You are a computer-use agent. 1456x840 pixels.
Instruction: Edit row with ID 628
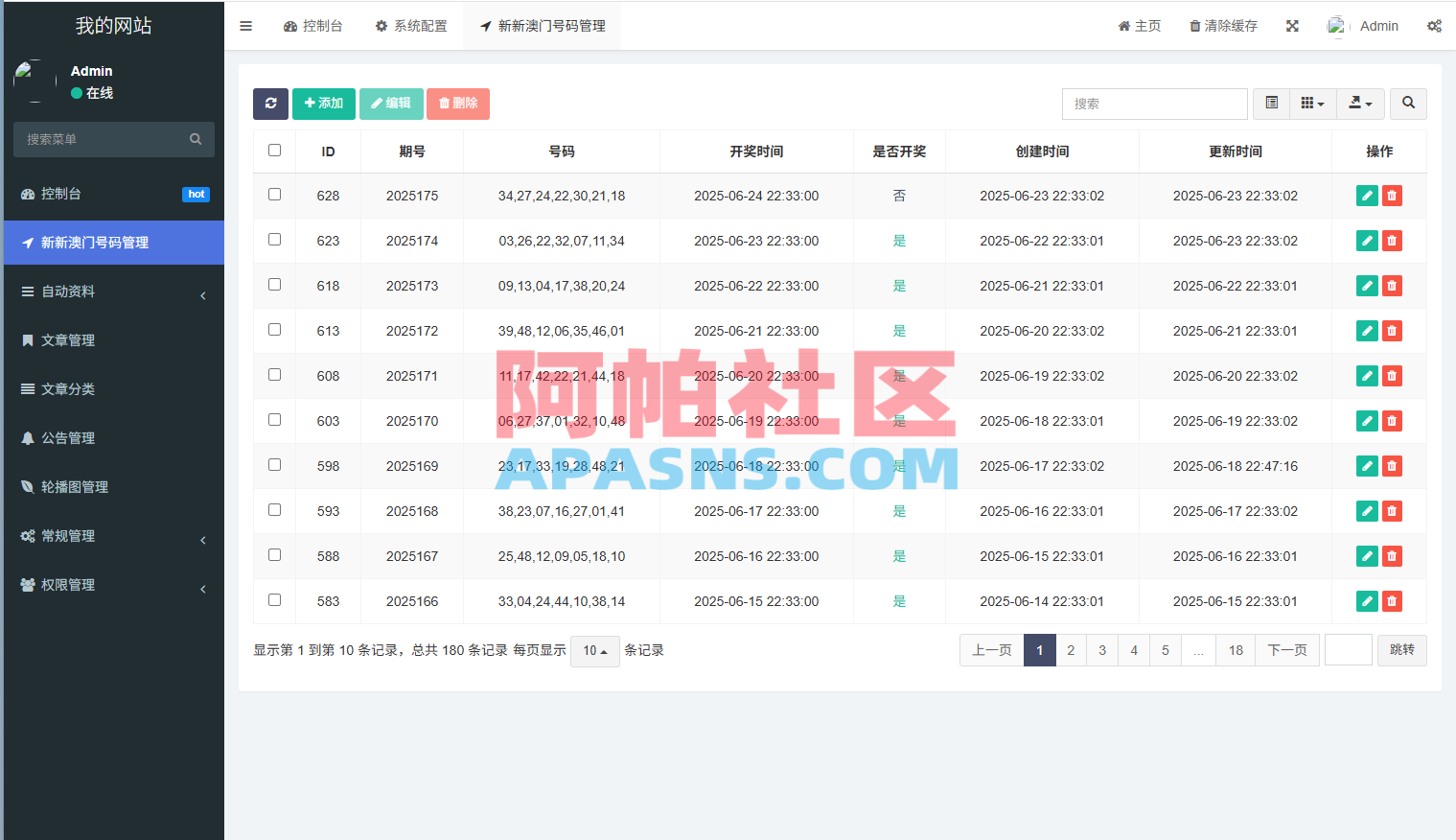click(x=1367, y=196)
